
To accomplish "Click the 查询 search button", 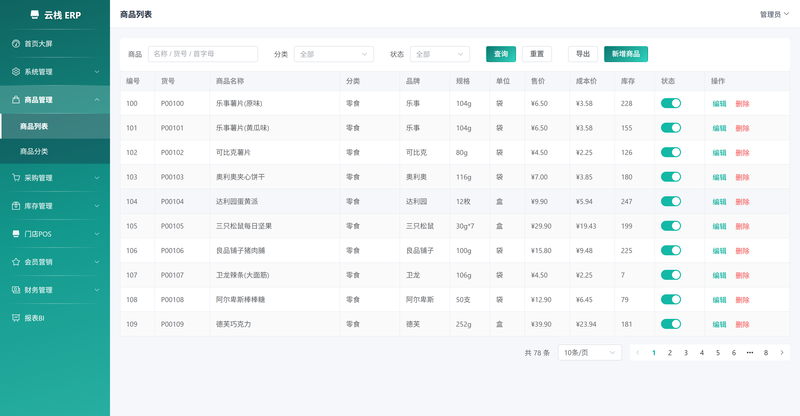I will (501, 54).
